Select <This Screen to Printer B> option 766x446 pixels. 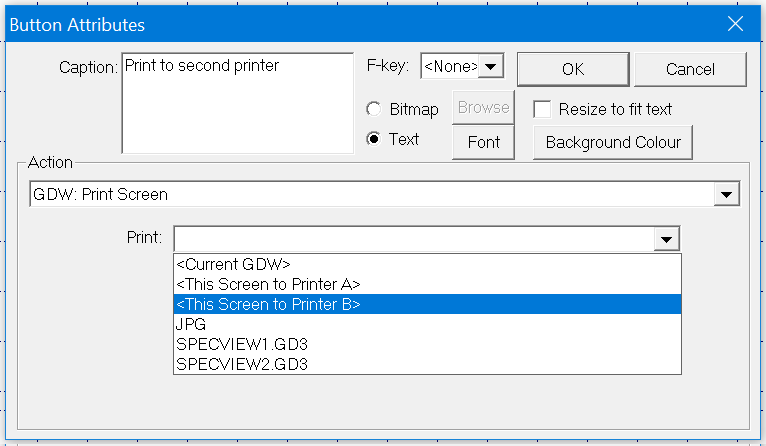pyautogui.click(x=268, y=304)
